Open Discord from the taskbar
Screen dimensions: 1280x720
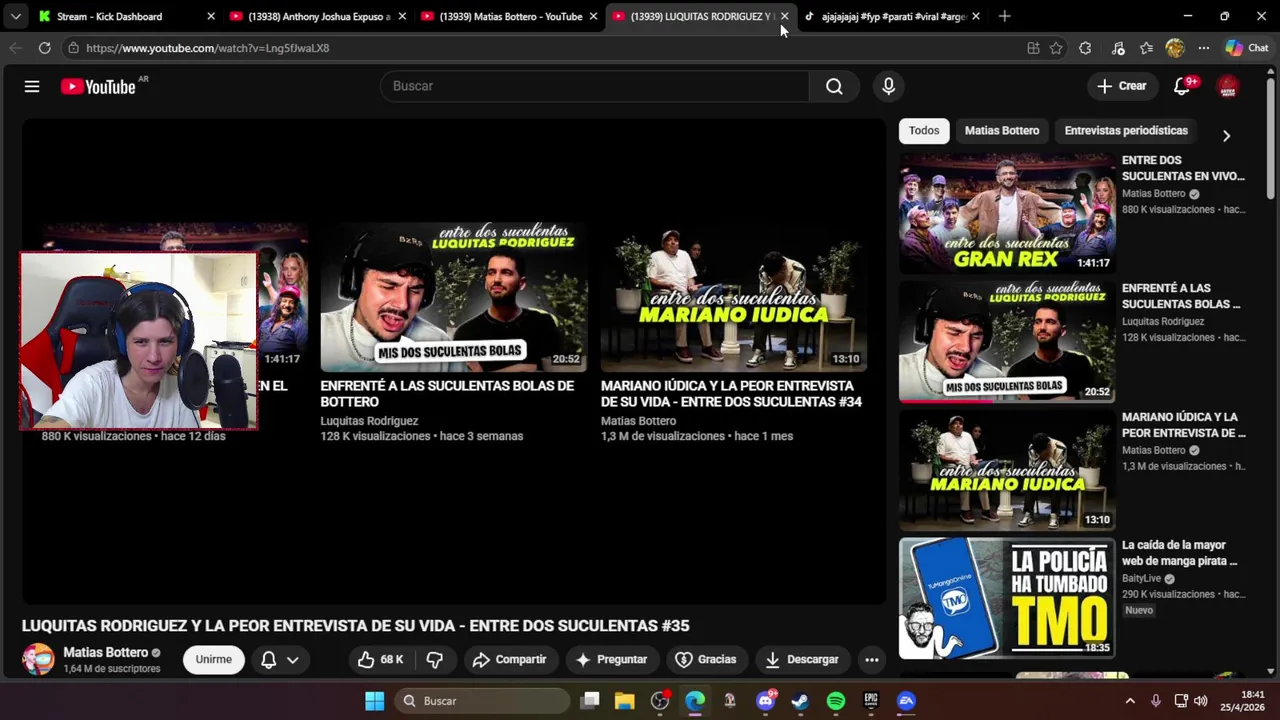coord(765,701)
